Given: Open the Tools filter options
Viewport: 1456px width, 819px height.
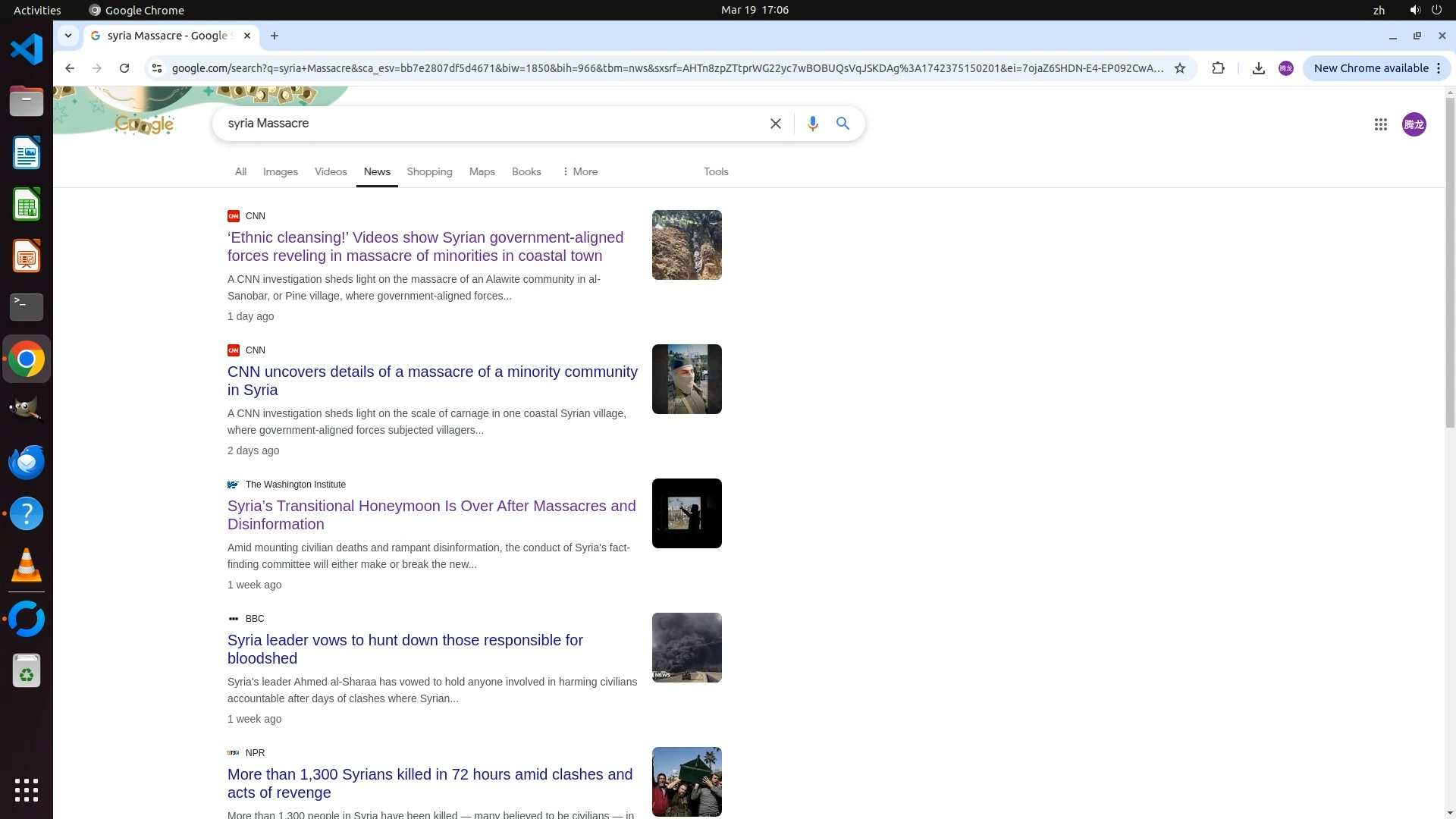Looking at the screenshot, I should click(715, 172).
